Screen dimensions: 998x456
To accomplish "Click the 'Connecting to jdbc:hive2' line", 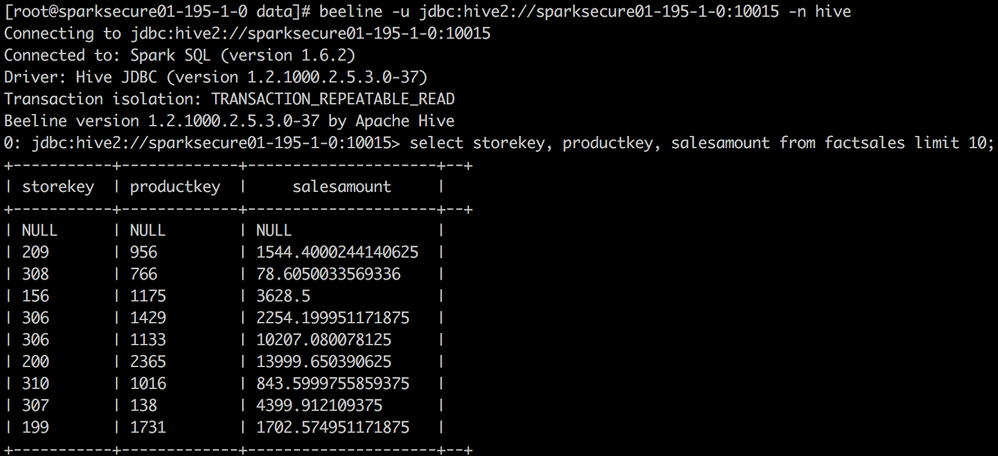I will [x=247, y=33].
